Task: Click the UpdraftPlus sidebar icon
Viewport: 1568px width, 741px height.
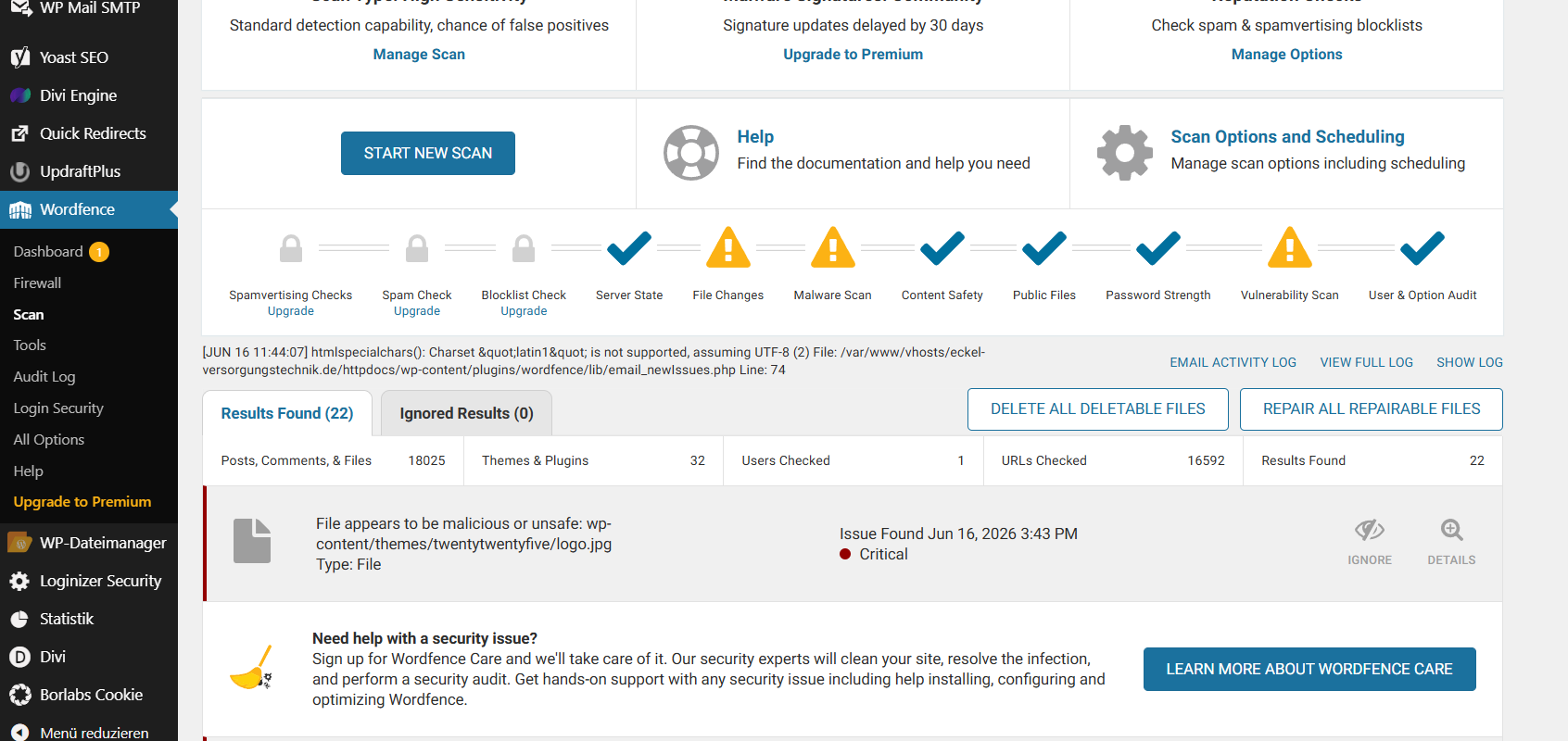Action: point(20,171)
